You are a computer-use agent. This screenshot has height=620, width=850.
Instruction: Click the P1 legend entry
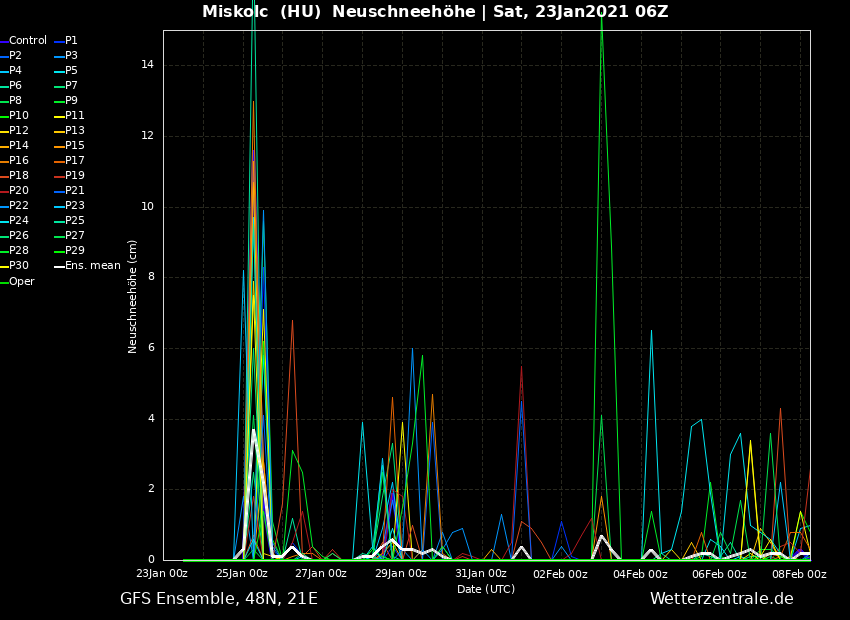[71, 41]
